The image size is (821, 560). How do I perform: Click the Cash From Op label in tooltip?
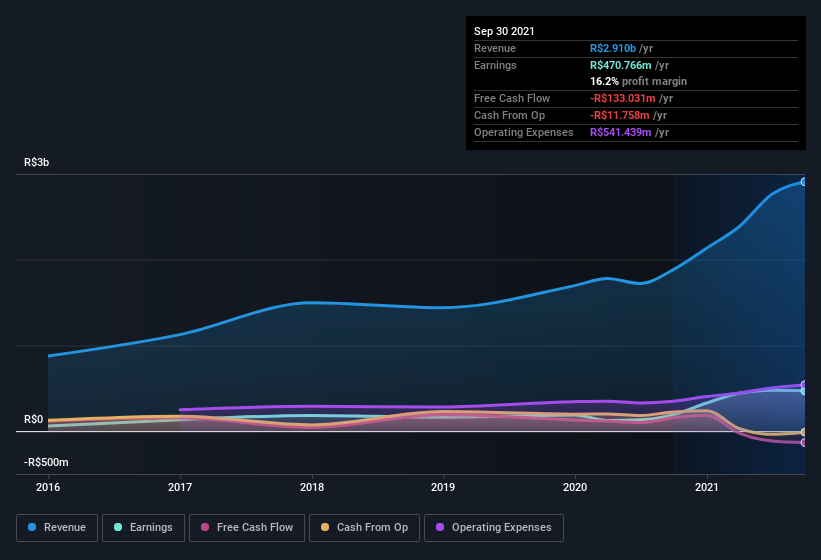coord(509,115)
